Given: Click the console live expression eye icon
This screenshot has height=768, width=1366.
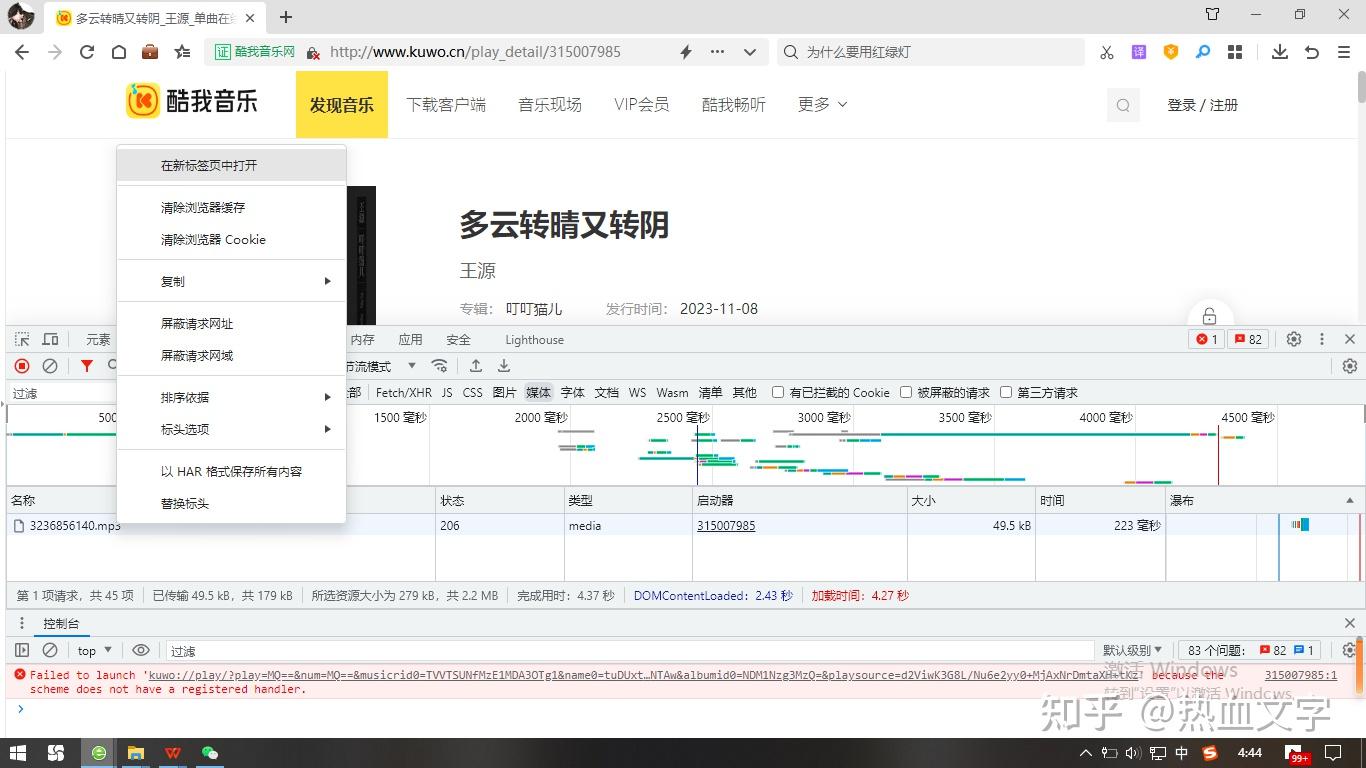Looking at the screenshot, I should [x=141, y=650].
